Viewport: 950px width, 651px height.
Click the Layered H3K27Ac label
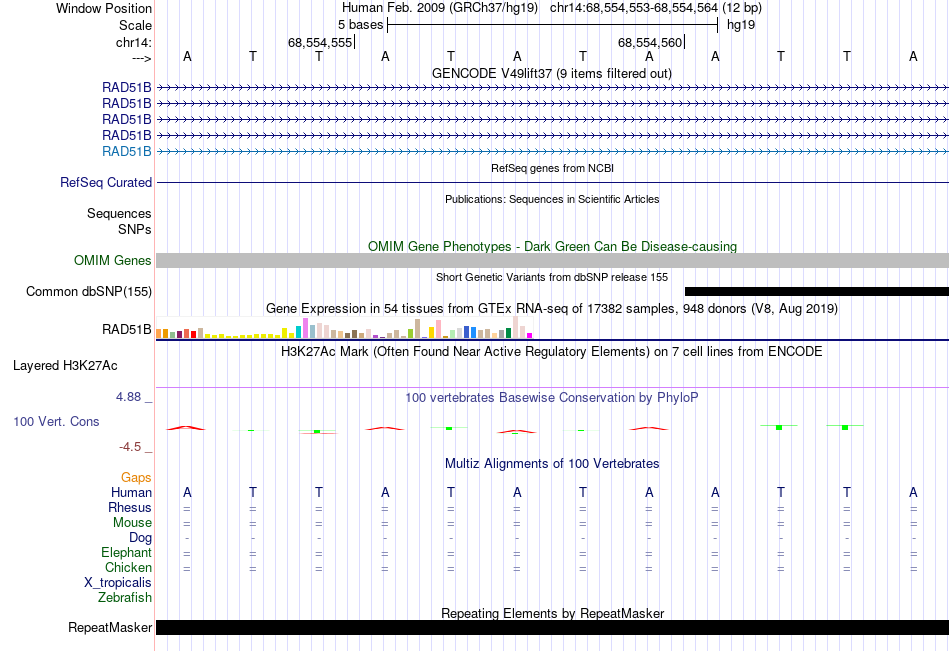pos(65,366)
